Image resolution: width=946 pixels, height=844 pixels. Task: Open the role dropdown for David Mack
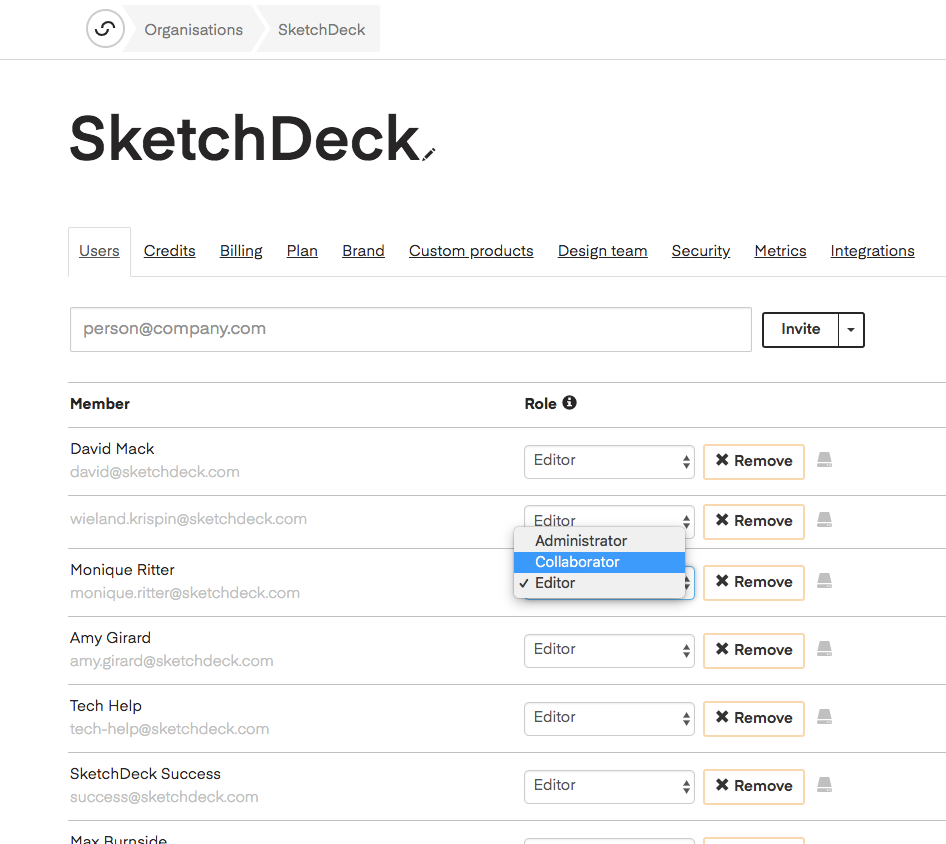click(609, 462)
